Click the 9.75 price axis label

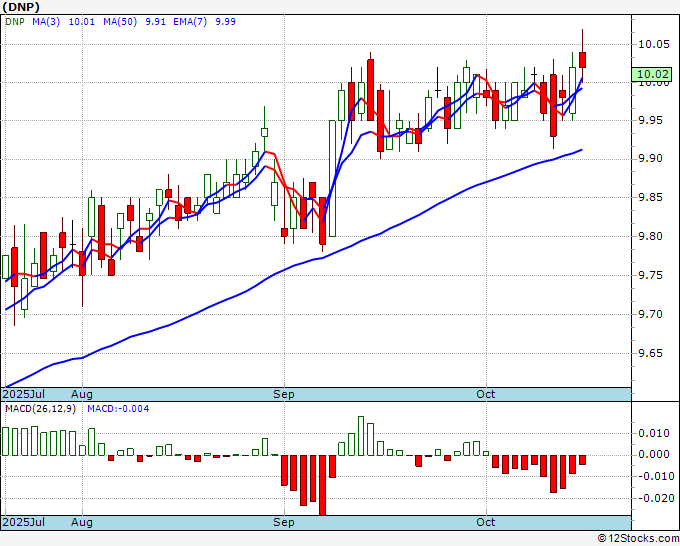[653, 275]
